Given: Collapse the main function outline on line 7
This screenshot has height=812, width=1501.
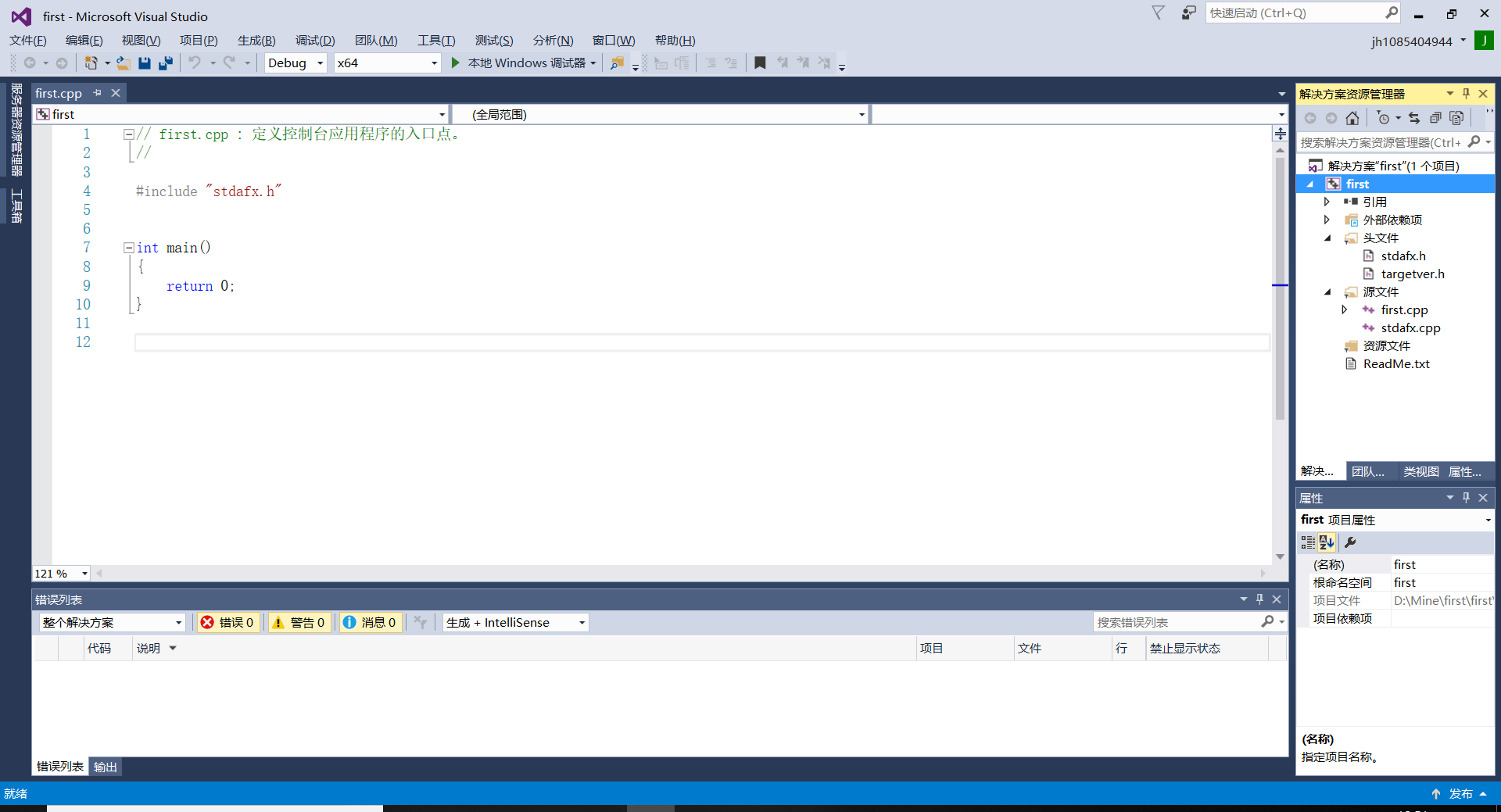Looking at the screenshot, I should pyautogui.click(x=128, y=248).
